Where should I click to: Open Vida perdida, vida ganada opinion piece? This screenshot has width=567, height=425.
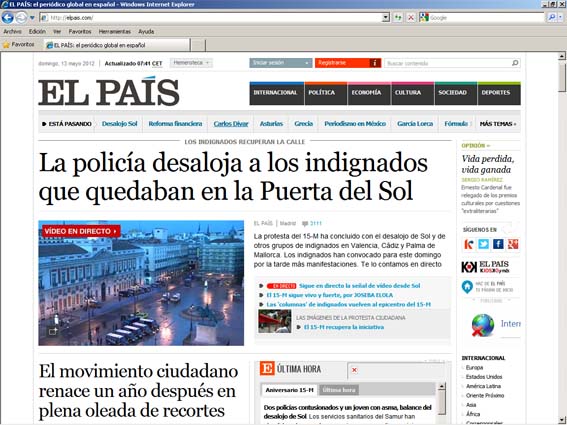pos(487,164)
